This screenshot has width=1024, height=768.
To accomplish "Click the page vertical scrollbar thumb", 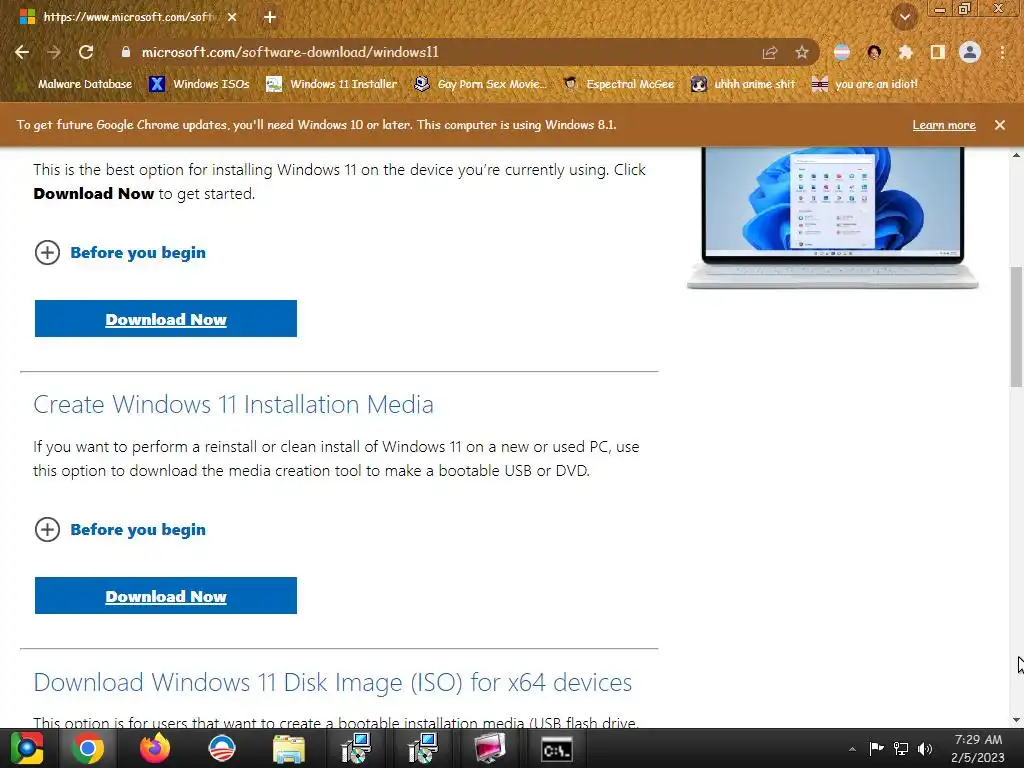I will point(1017,327).
